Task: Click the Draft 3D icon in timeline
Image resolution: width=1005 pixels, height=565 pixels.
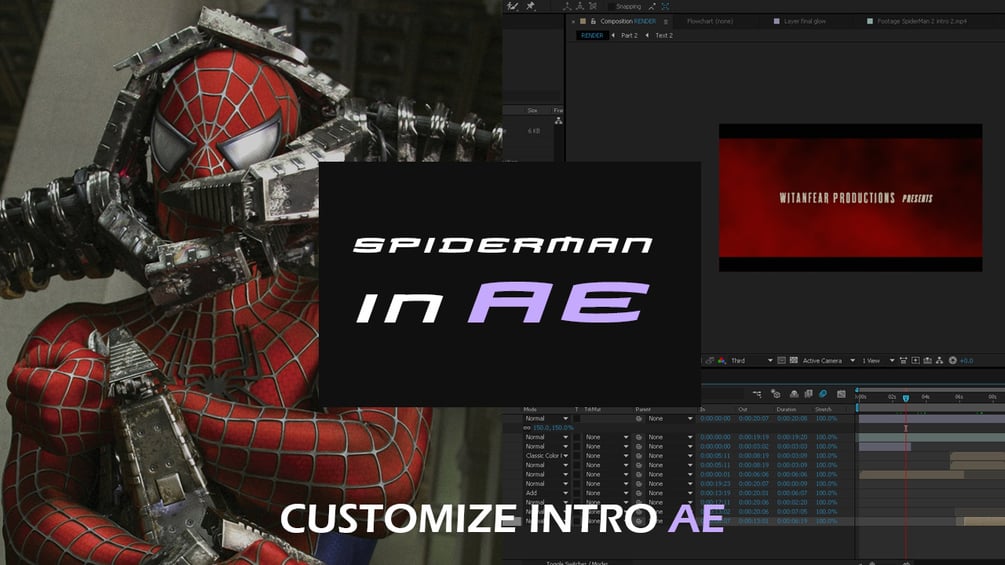Action: click(776, 394)
